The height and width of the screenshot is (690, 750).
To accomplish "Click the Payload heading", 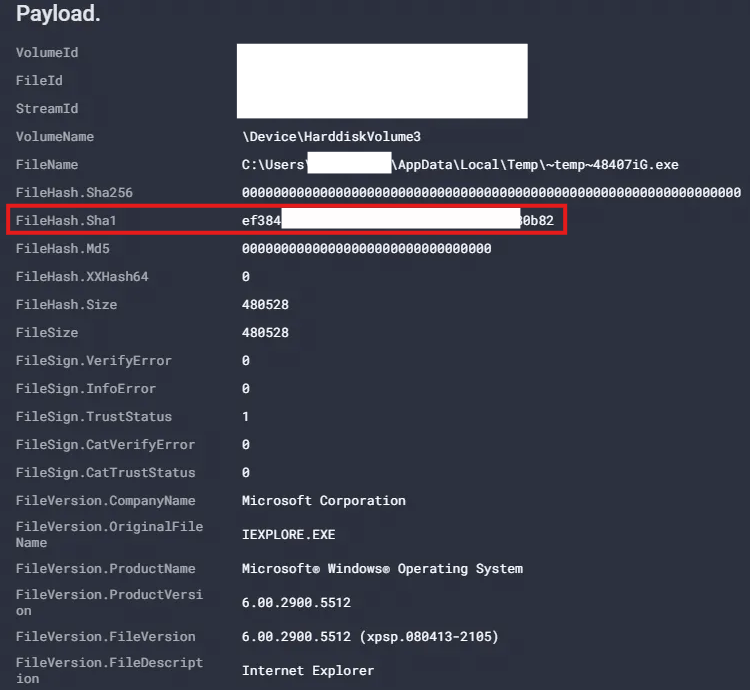I will pyautogui.click(x=58, y=15).
